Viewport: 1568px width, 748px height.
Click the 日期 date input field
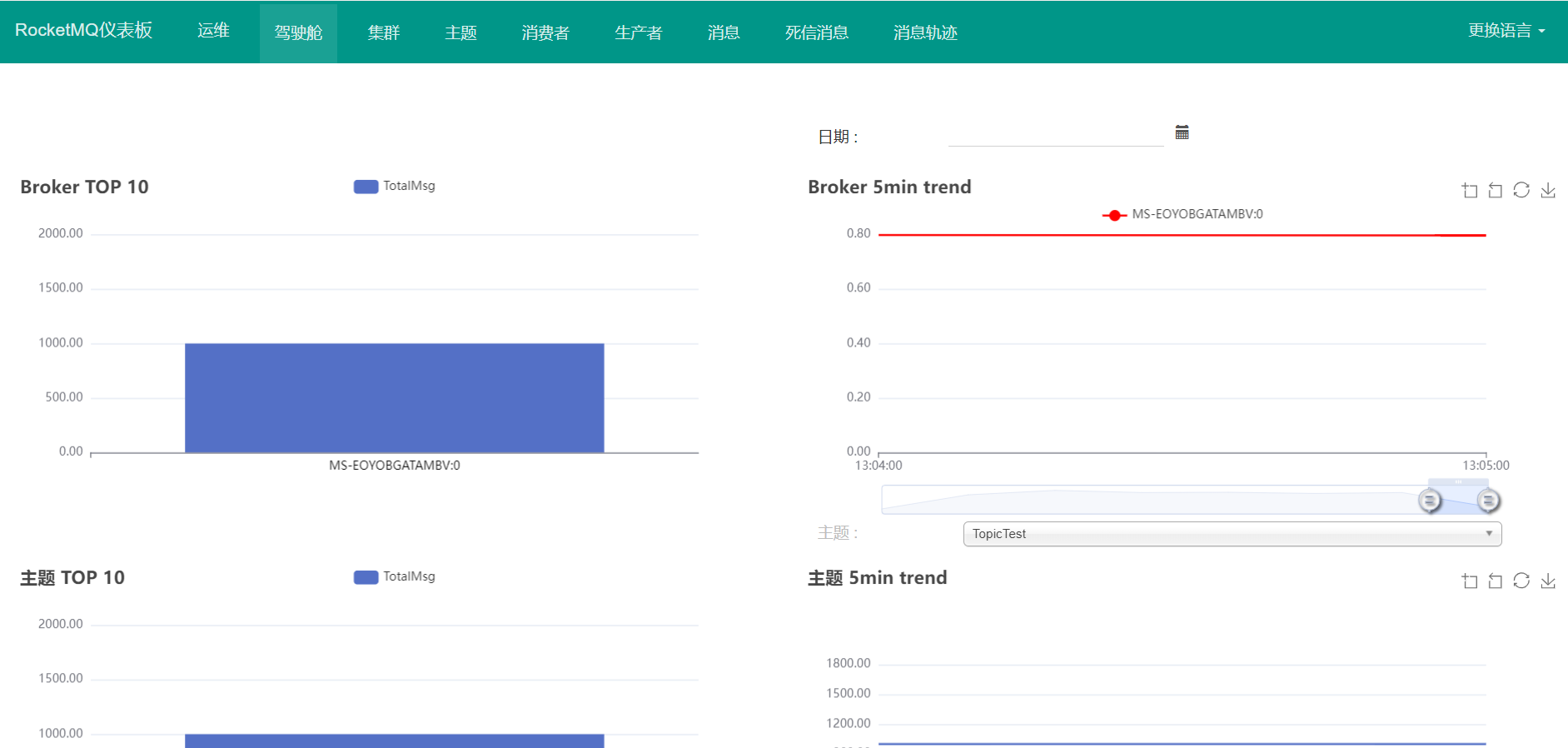coord(1055,134)
